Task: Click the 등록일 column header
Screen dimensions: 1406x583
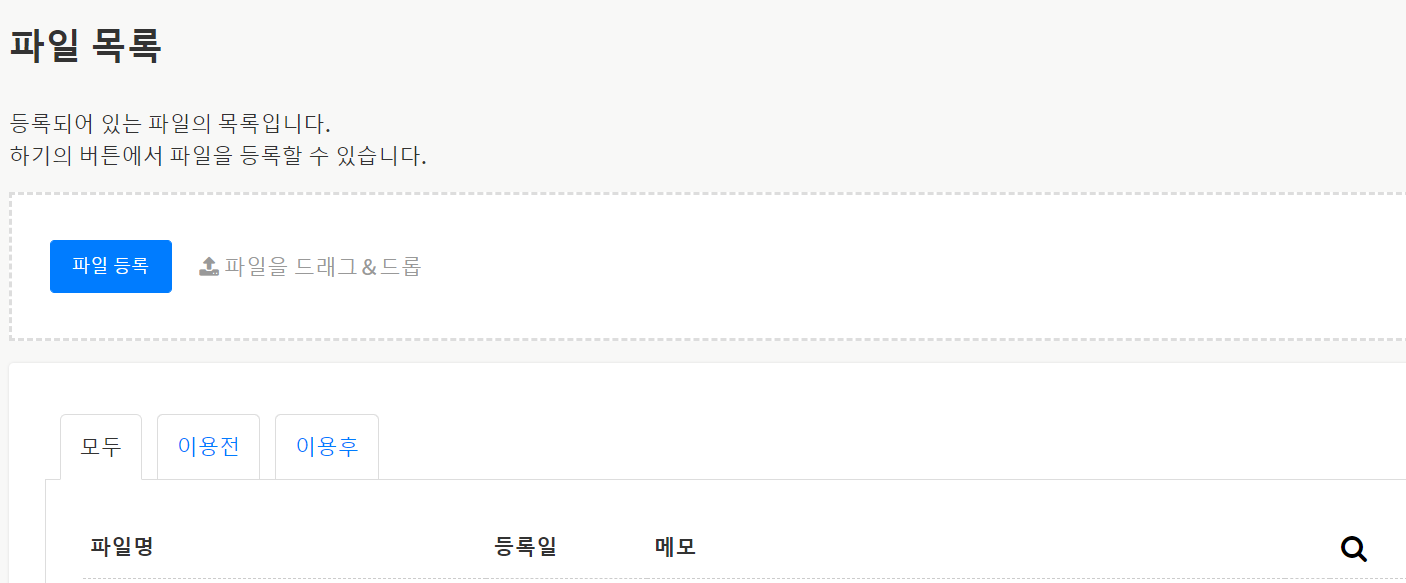Action: (x=525, y=547)
